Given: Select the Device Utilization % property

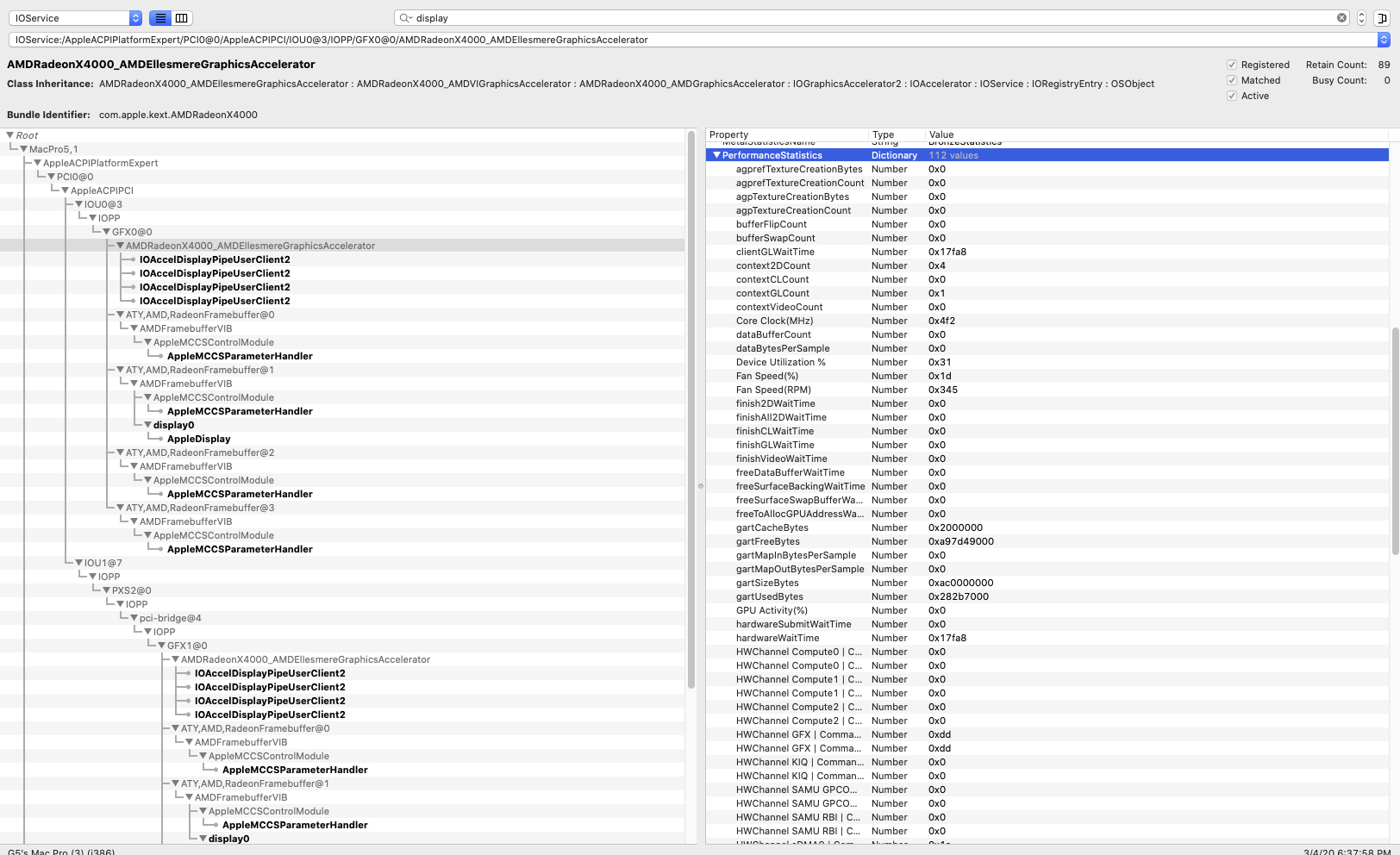Looking at the screenshot, I should point(1047,362).
